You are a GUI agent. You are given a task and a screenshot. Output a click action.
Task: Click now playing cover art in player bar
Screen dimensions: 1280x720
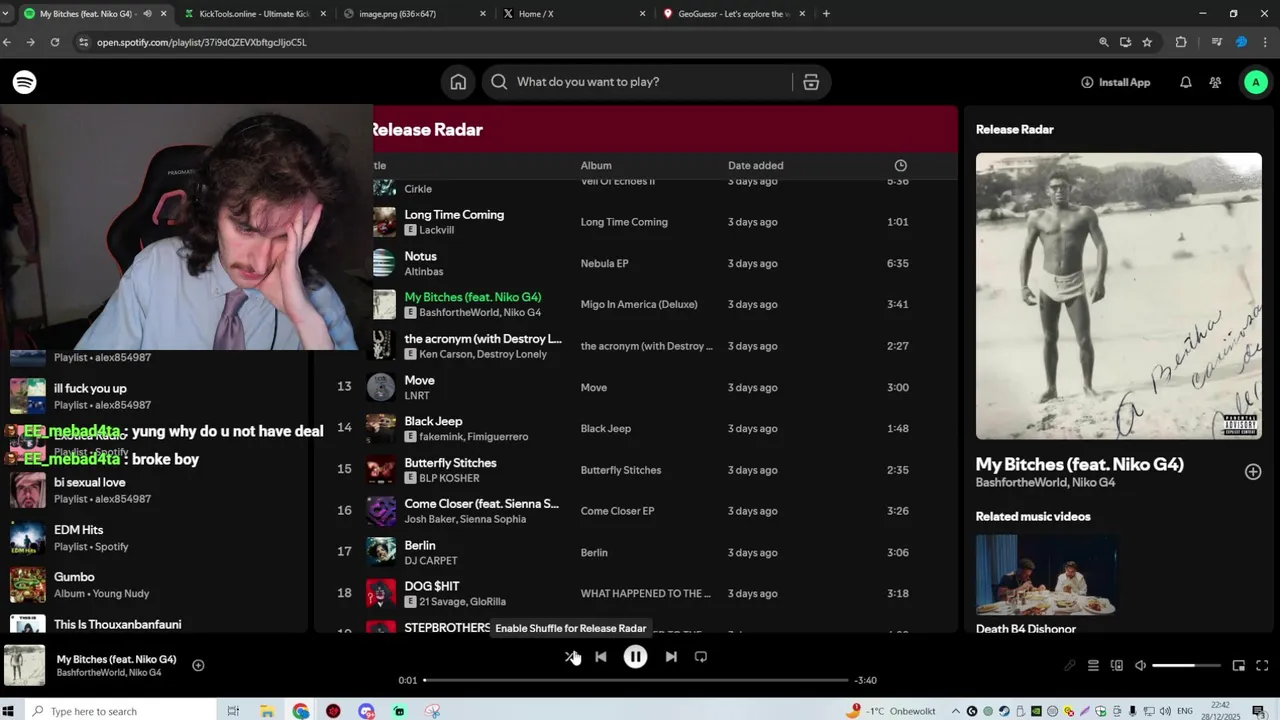coord(24,665)
